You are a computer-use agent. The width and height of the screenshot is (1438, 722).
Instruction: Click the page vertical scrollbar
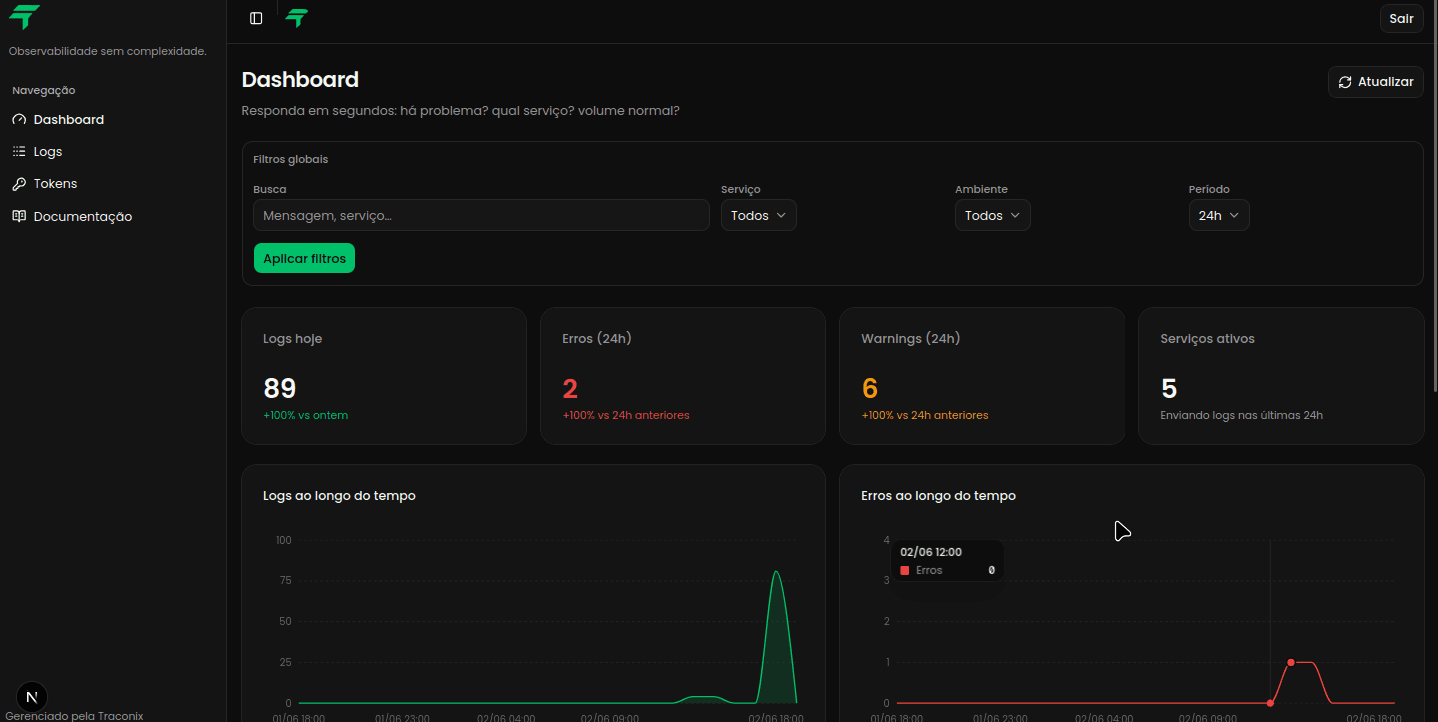pyautogui.click(x=1434, y=195)
